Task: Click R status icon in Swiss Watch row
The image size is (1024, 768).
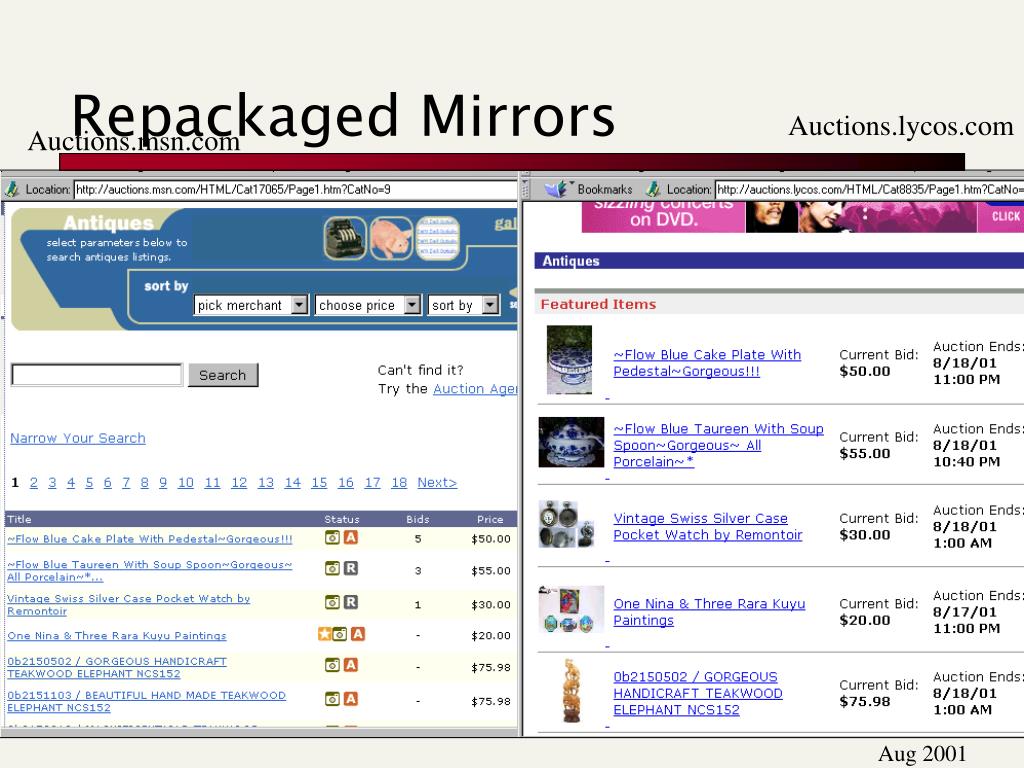Action: click(351, 602)
